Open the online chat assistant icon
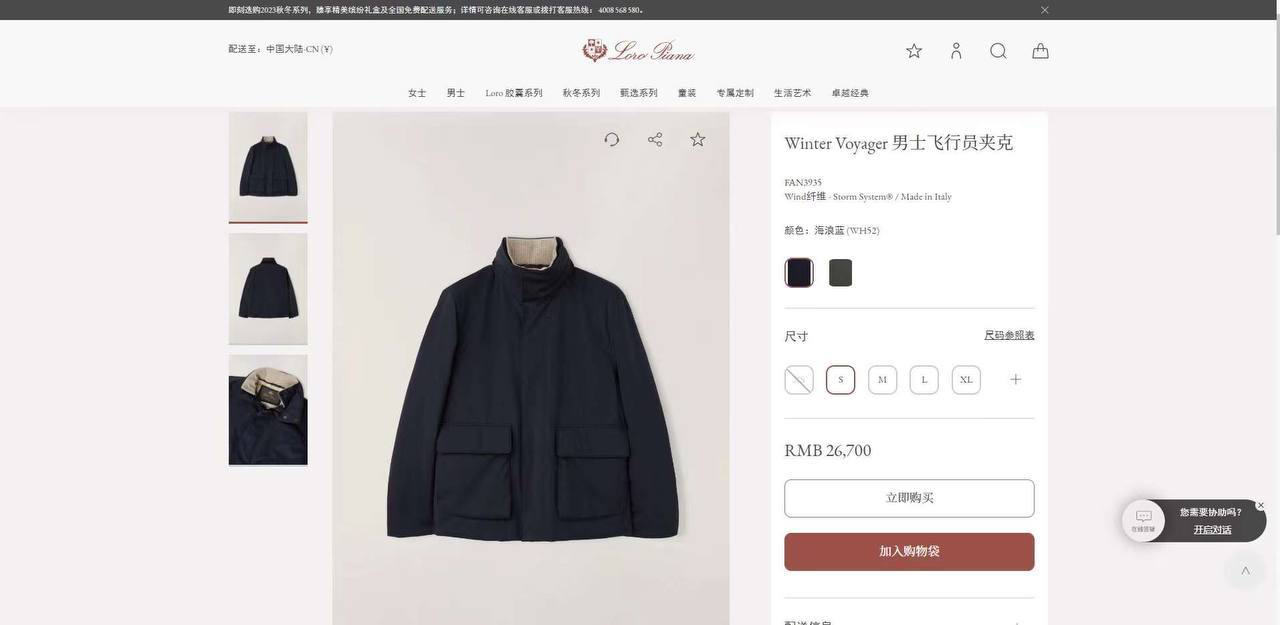 [1143, 520]
